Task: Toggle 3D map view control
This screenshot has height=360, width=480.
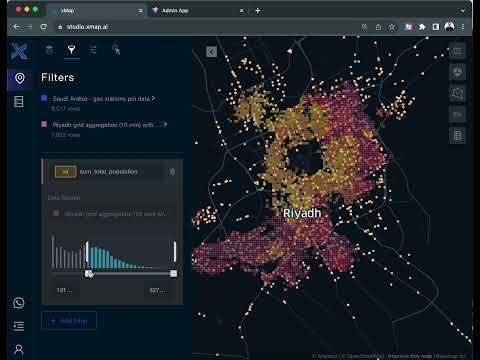Action: click(457, 72)
